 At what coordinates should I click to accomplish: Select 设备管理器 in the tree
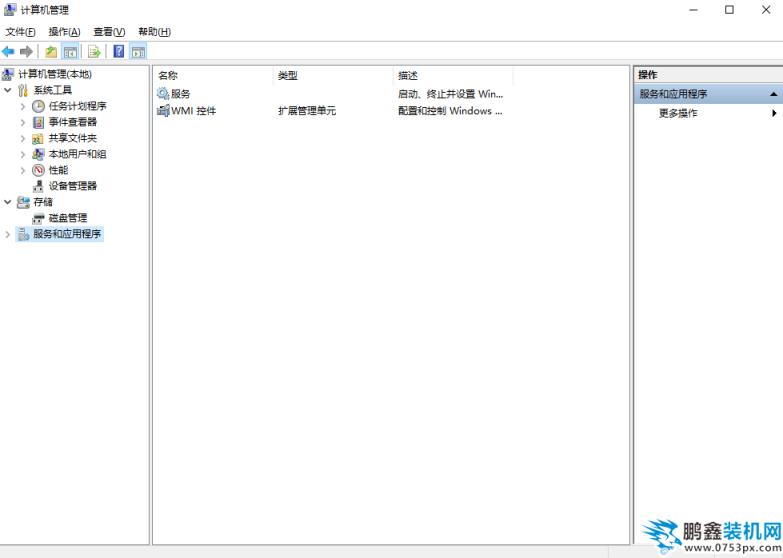pyautogui.click(x=73, y=186)
